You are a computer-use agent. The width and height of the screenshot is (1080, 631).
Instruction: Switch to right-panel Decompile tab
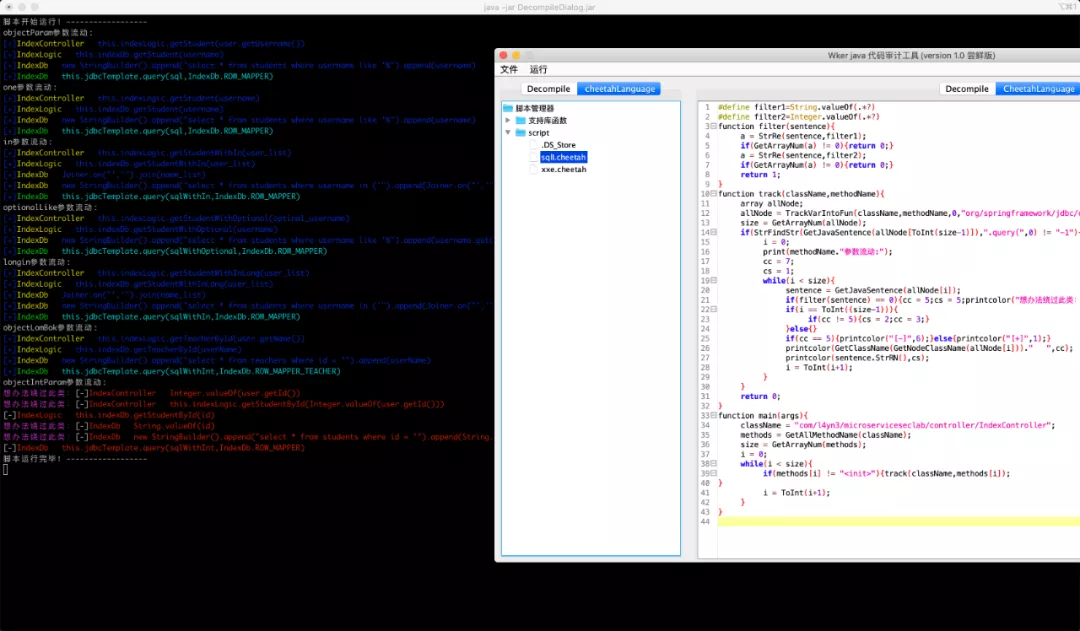967,89
